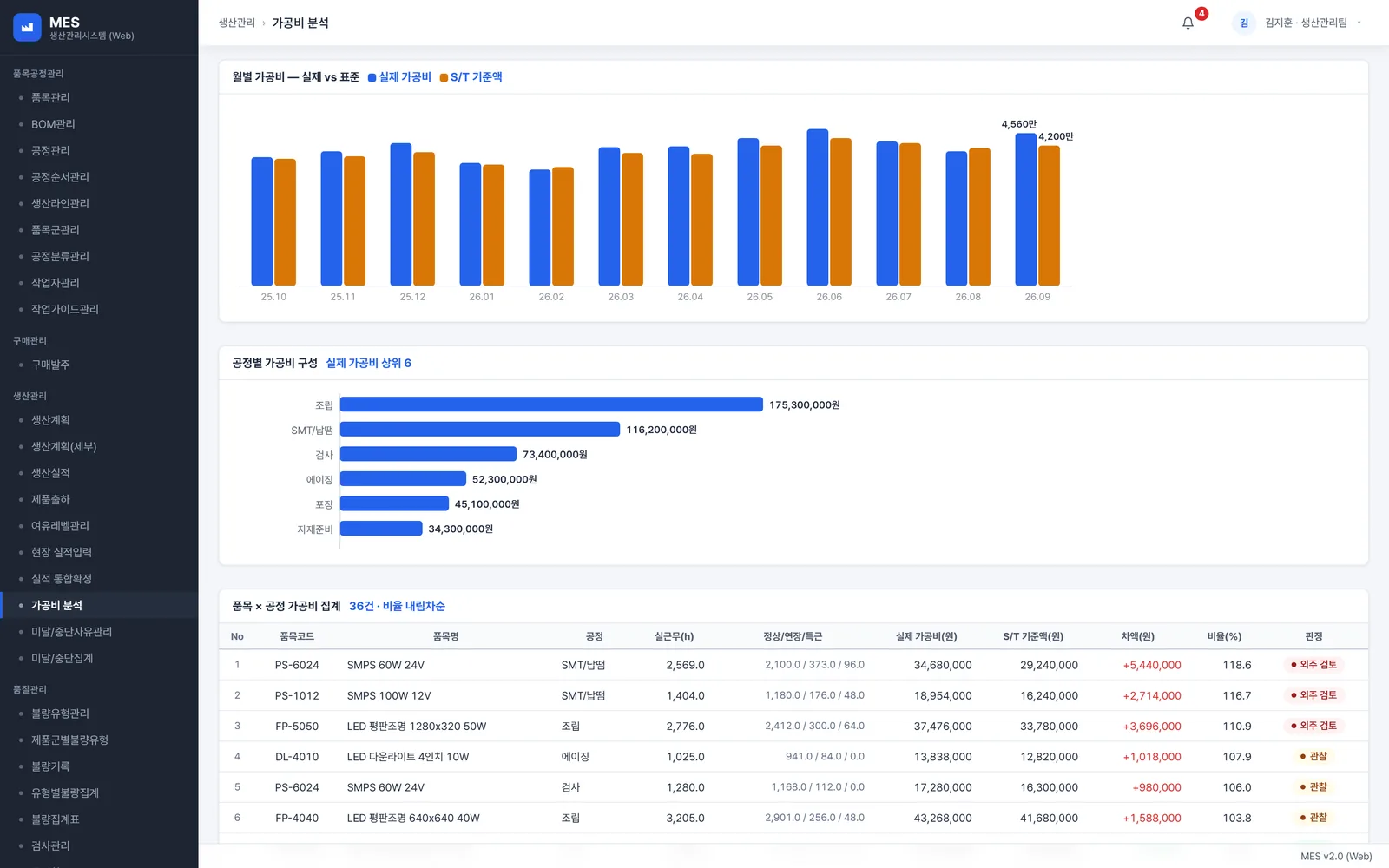Viewport: 1389px width, 868px height.
Task: Sort by the 비율(%) column header
Action: pyautogui.click(x=1224, y=636)
